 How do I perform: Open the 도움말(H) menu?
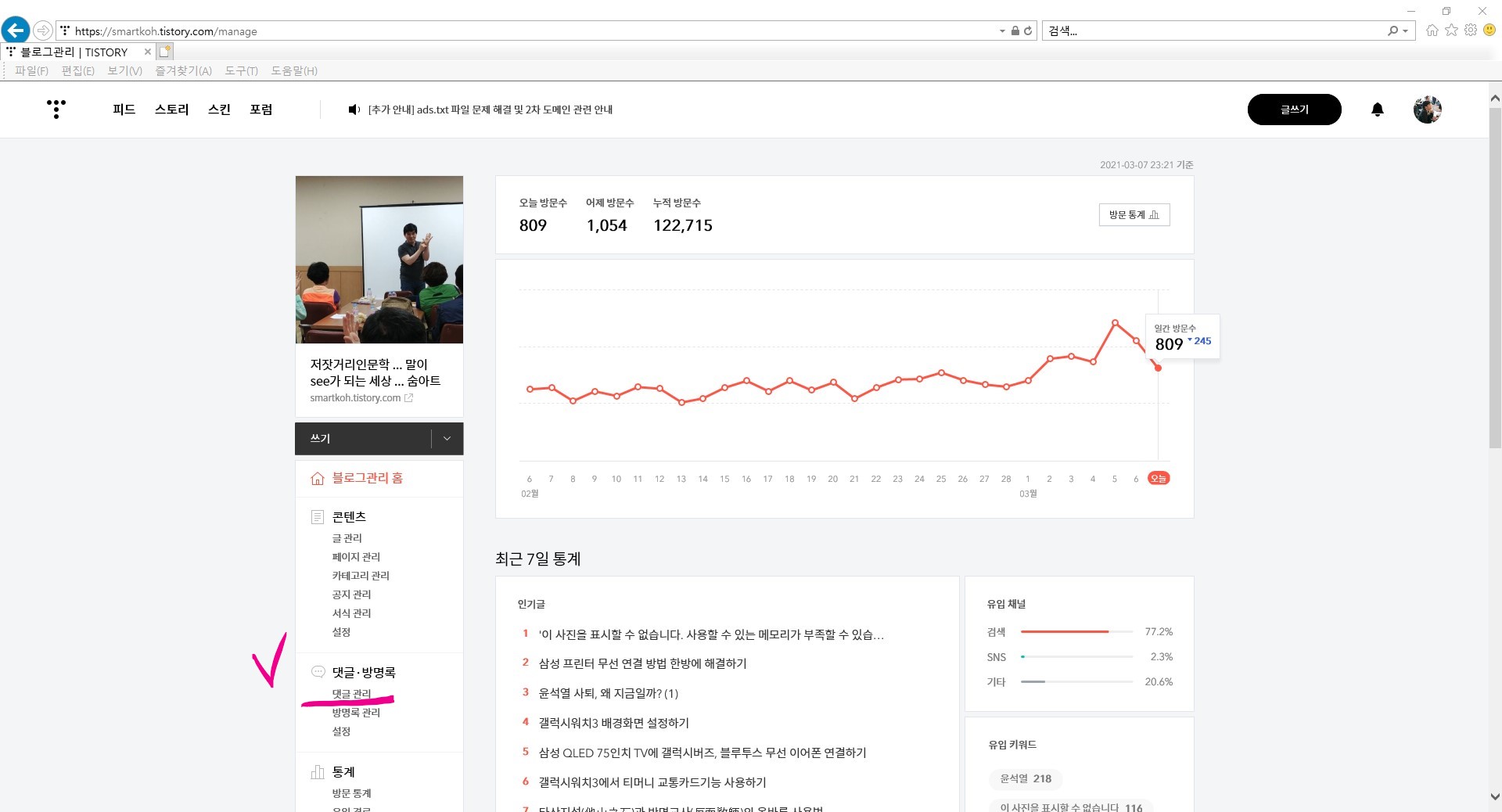coord(294,70)
